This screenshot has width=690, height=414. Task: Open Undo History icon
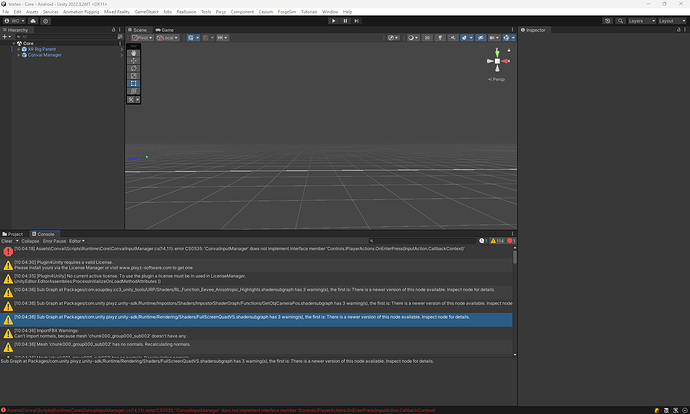click(608, 21)
